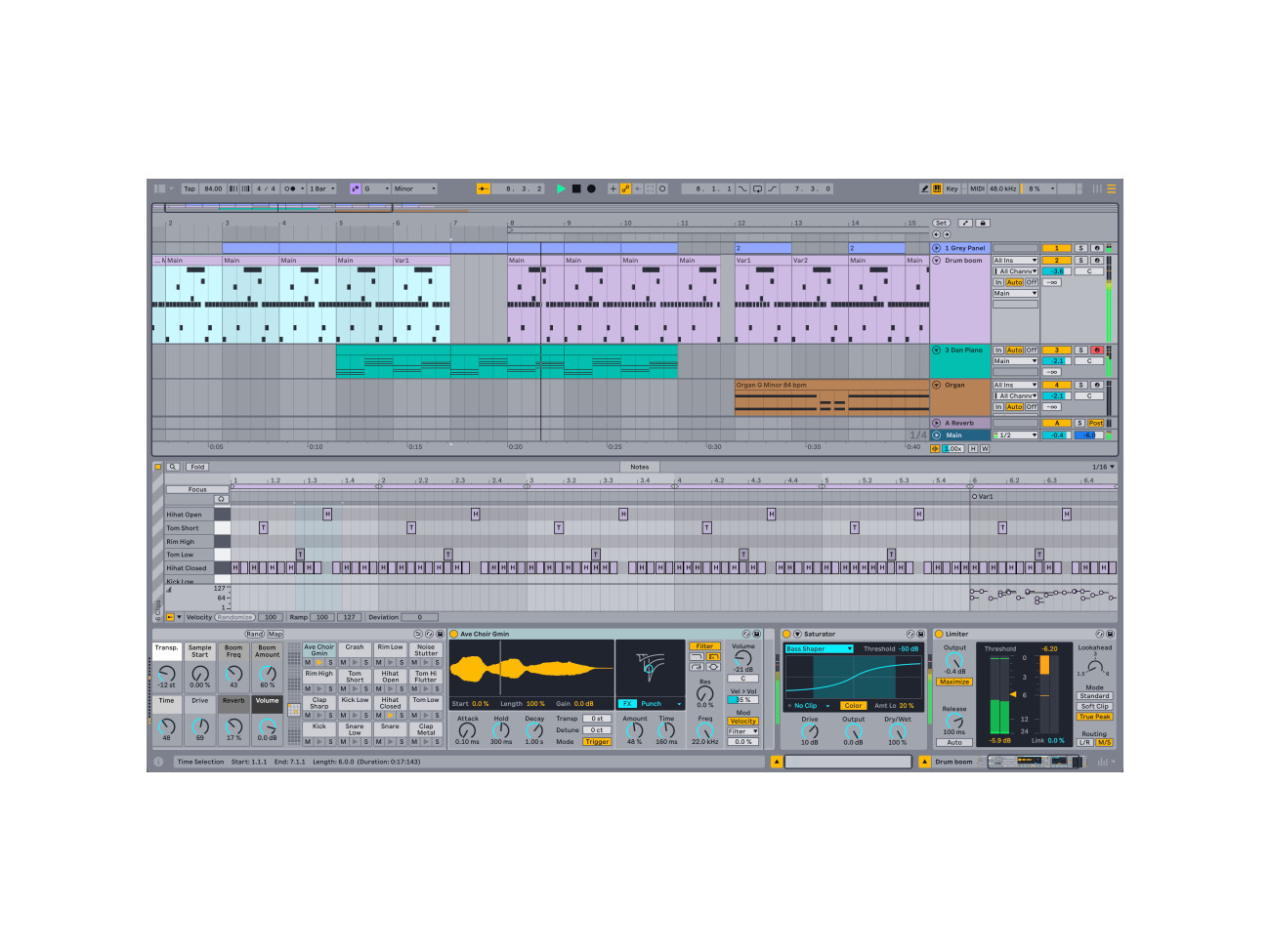This screenshot has height=952, width=1270.
Task: Toggle the arrangement Loop switch icon
Action: click(x=756, y=188)
